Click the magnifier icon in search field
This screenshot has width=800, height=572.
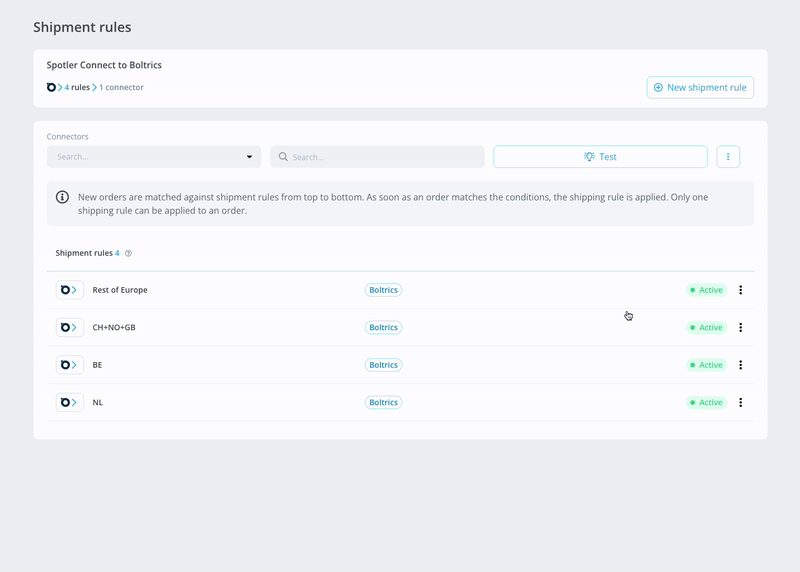click(283, 157)
